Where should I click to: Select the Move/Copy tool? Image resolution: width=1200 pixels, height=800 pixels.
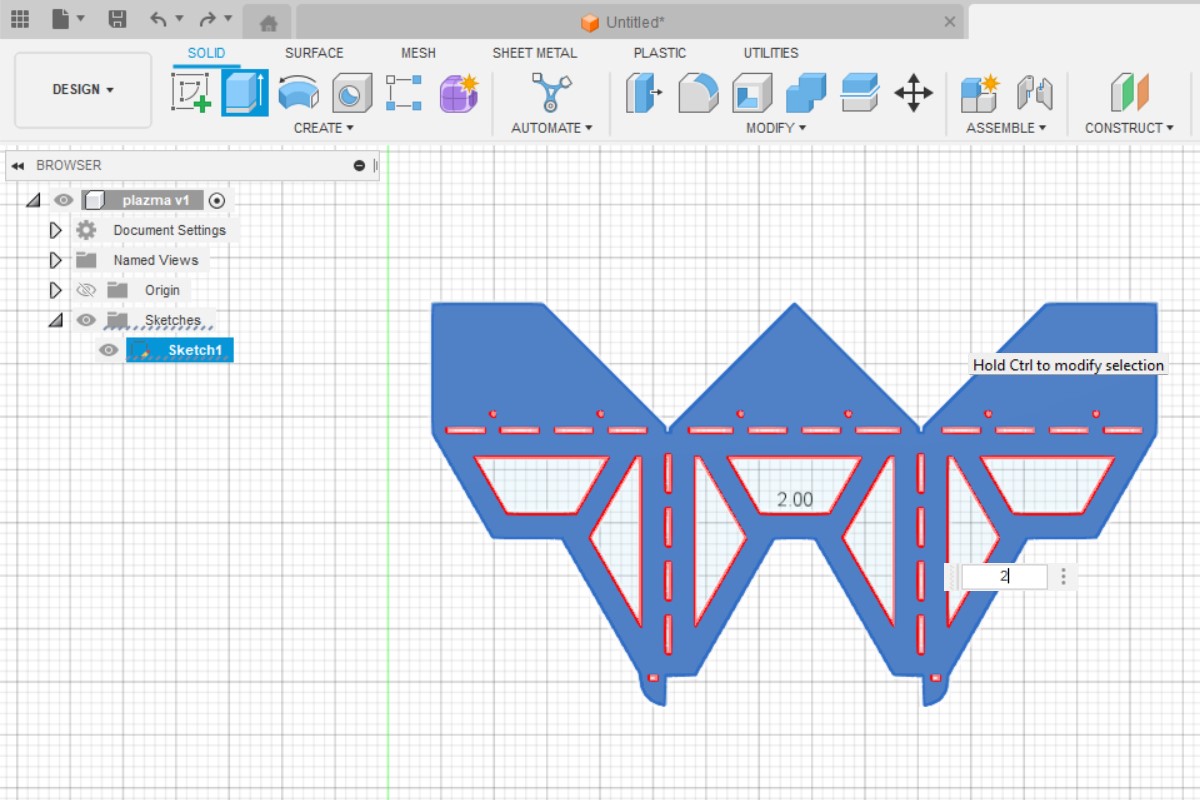point(913,93)
